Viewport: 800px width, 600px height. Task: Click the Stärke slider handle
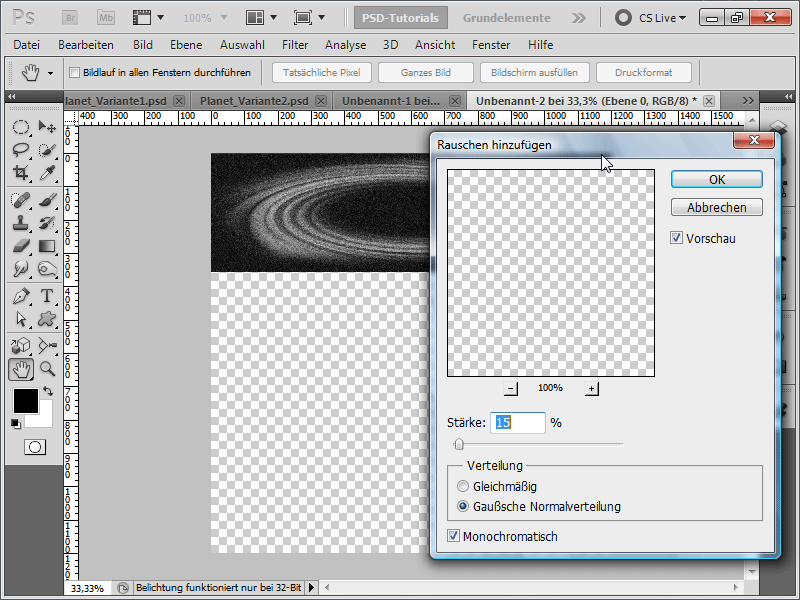click(459, 444)
